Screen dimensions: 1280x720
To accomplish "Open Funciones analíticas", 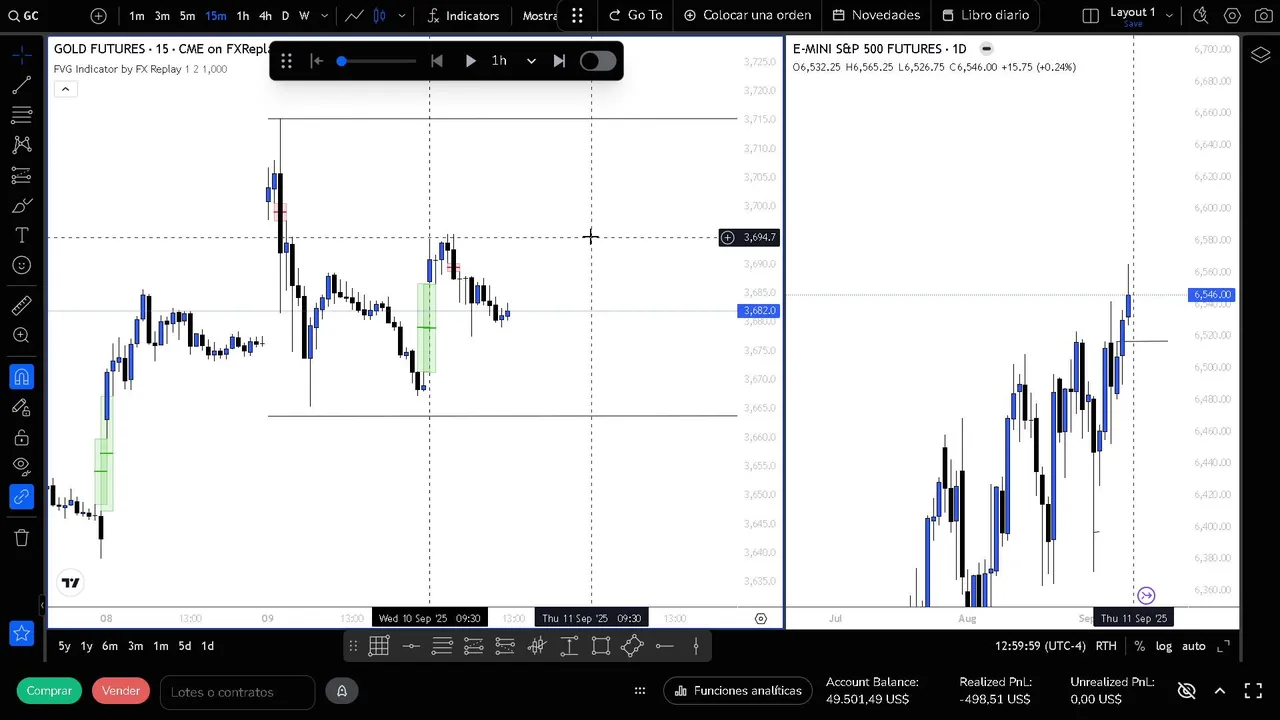I will coord(738,691).
